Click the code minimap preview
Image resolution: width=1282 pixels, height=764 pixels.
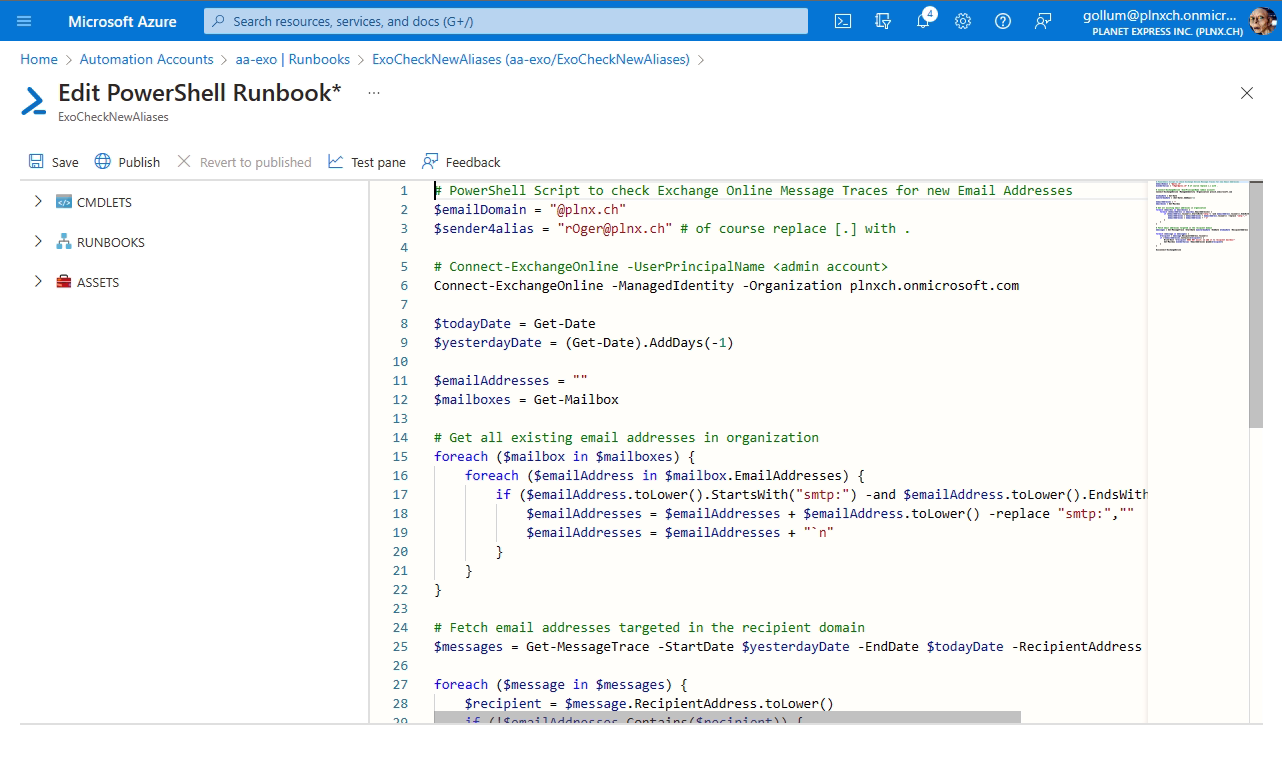coord(1198,210)
